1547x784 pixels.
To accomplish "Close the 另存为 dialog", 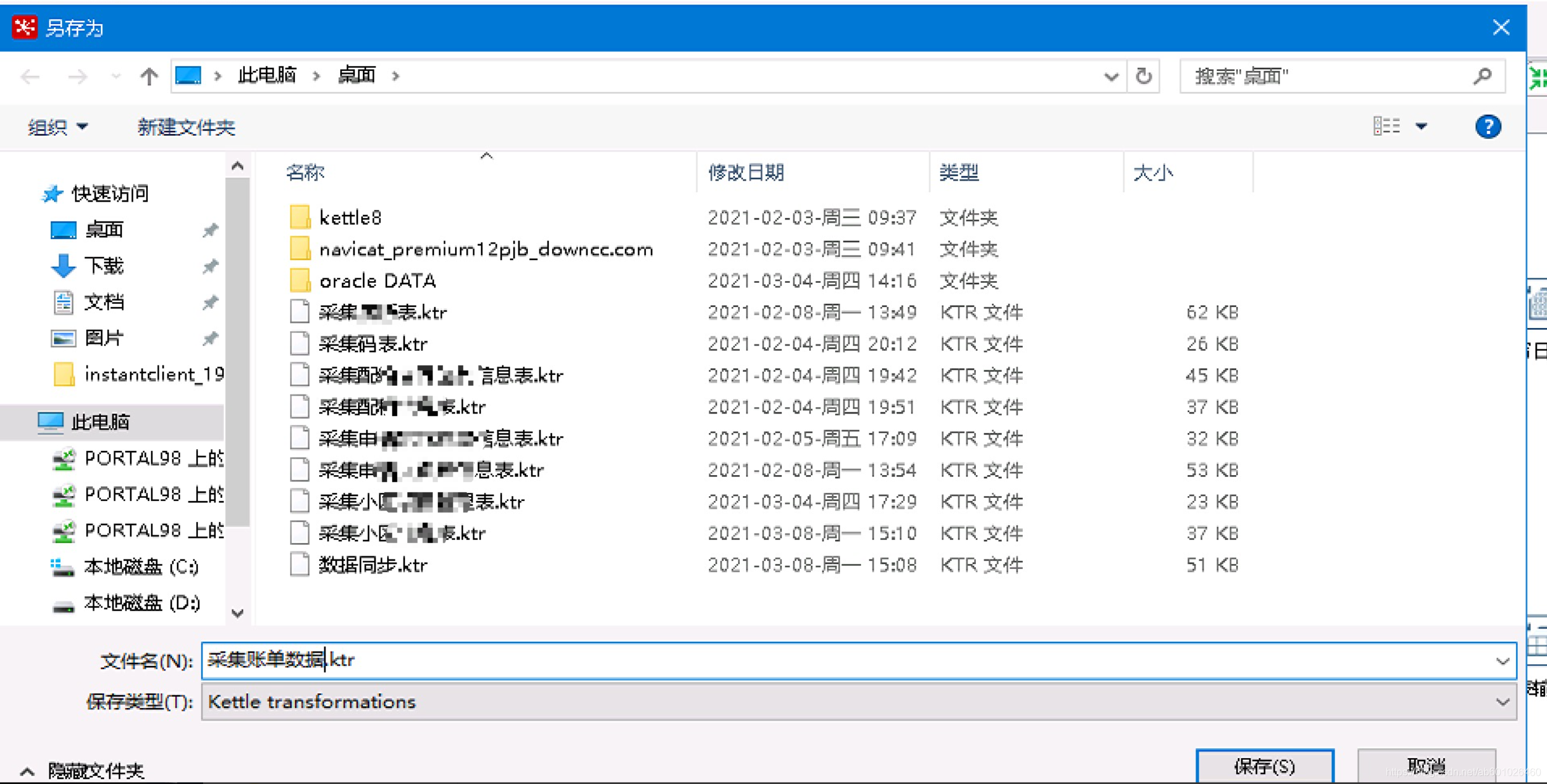I will (1501, 27).
